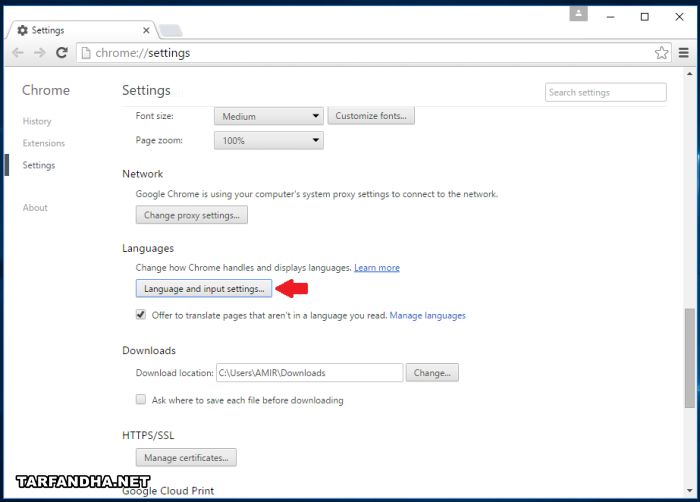Go forward with the browser forward arrow
This screenshot has height=502, width=700.
(x=40, y=53)
